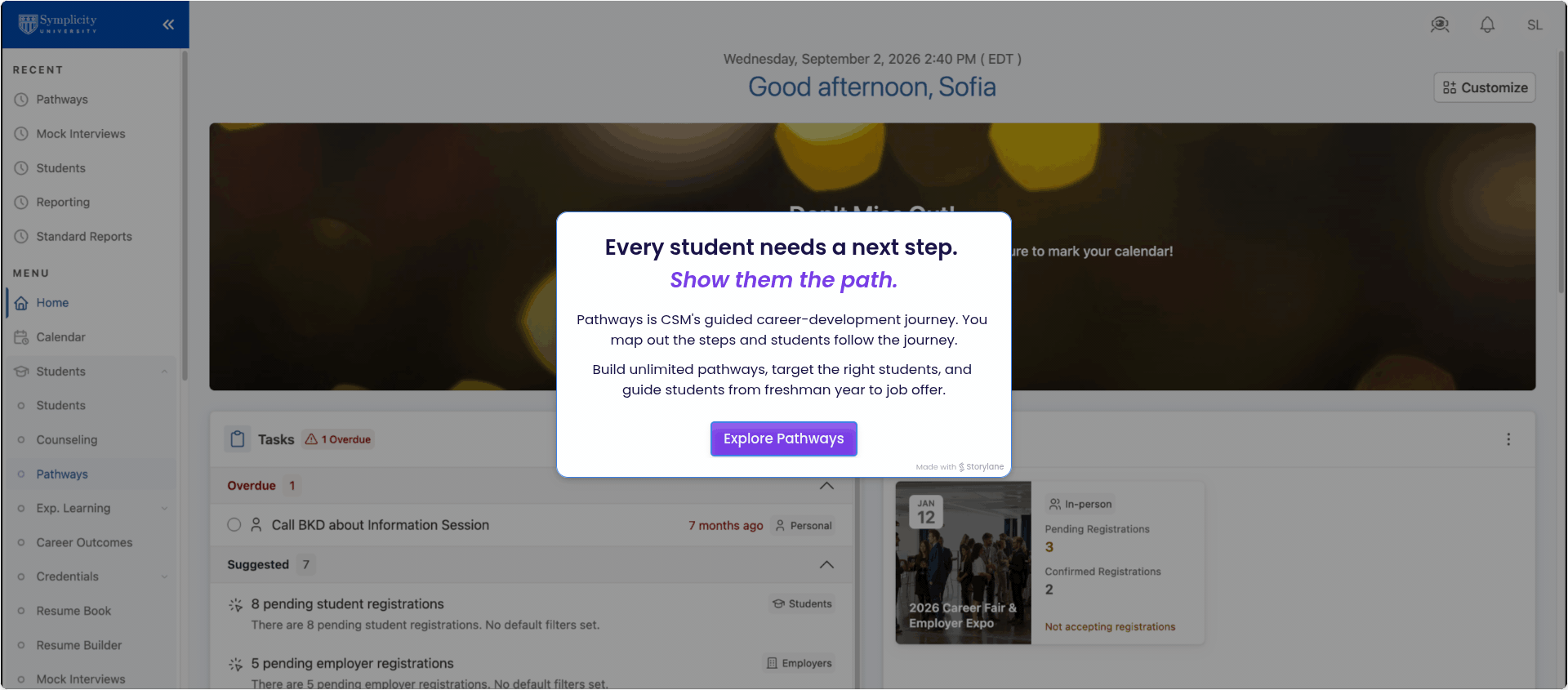The width and height of the screenshot is (1568, 690).
Task: Click the Tasks clipboard icon
Action: click(x=238, y=439)
